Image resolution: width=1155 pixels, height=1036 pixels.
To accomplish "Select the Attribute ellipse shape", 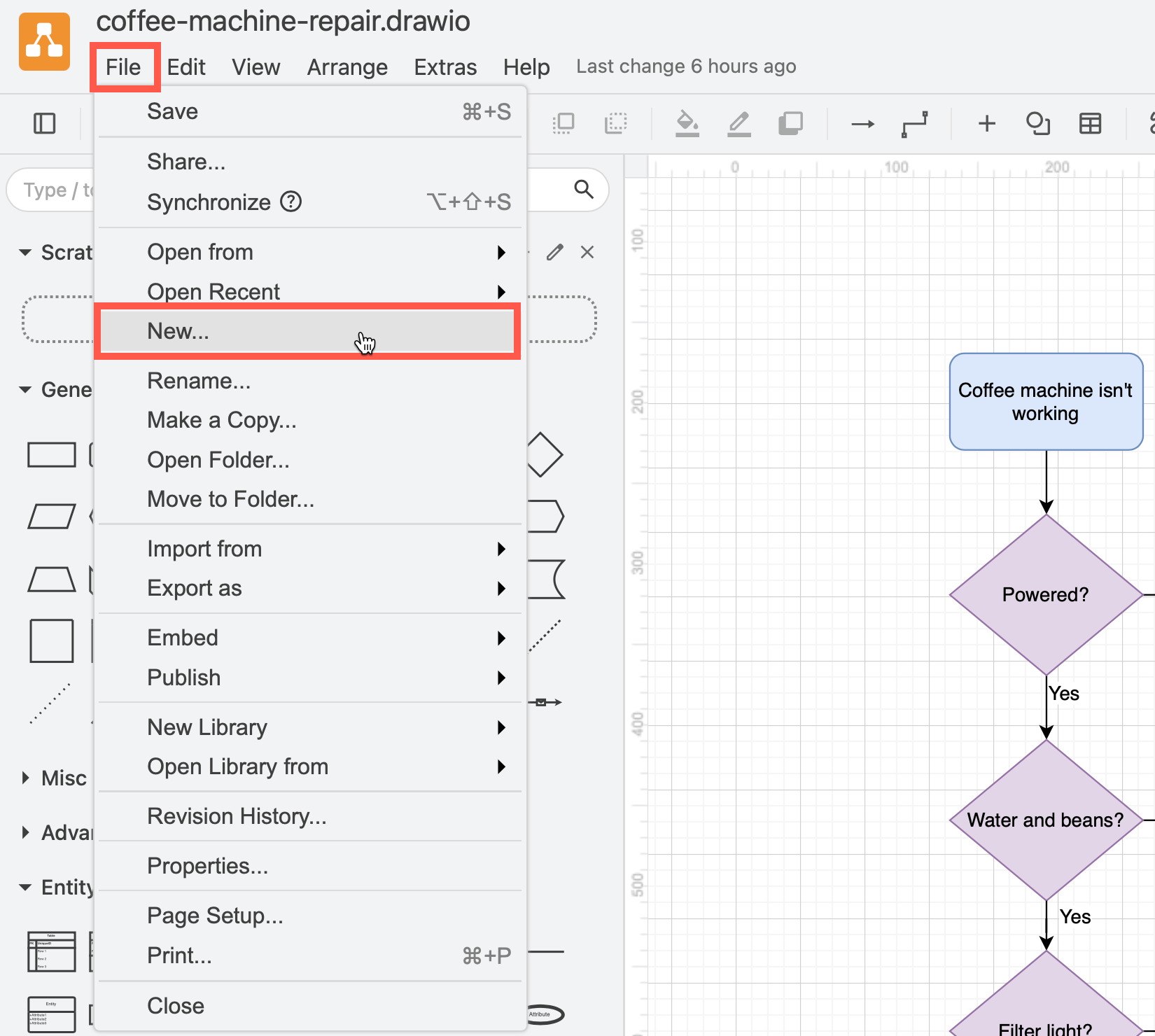I will pyautogui.click(x=545, y=1014).
